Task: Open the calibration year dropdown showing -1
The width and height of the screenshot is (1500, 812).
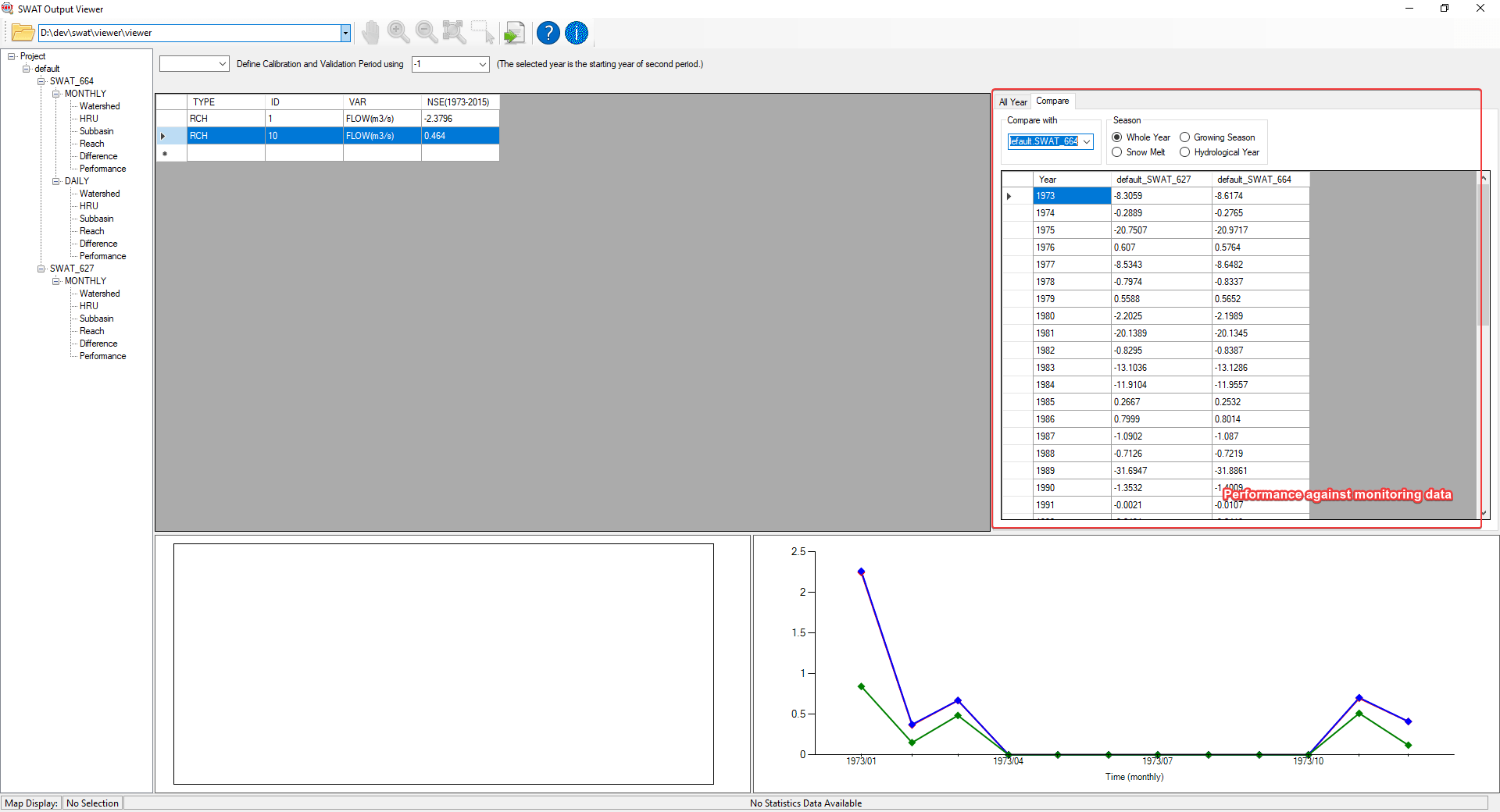Action: (451, 64)
